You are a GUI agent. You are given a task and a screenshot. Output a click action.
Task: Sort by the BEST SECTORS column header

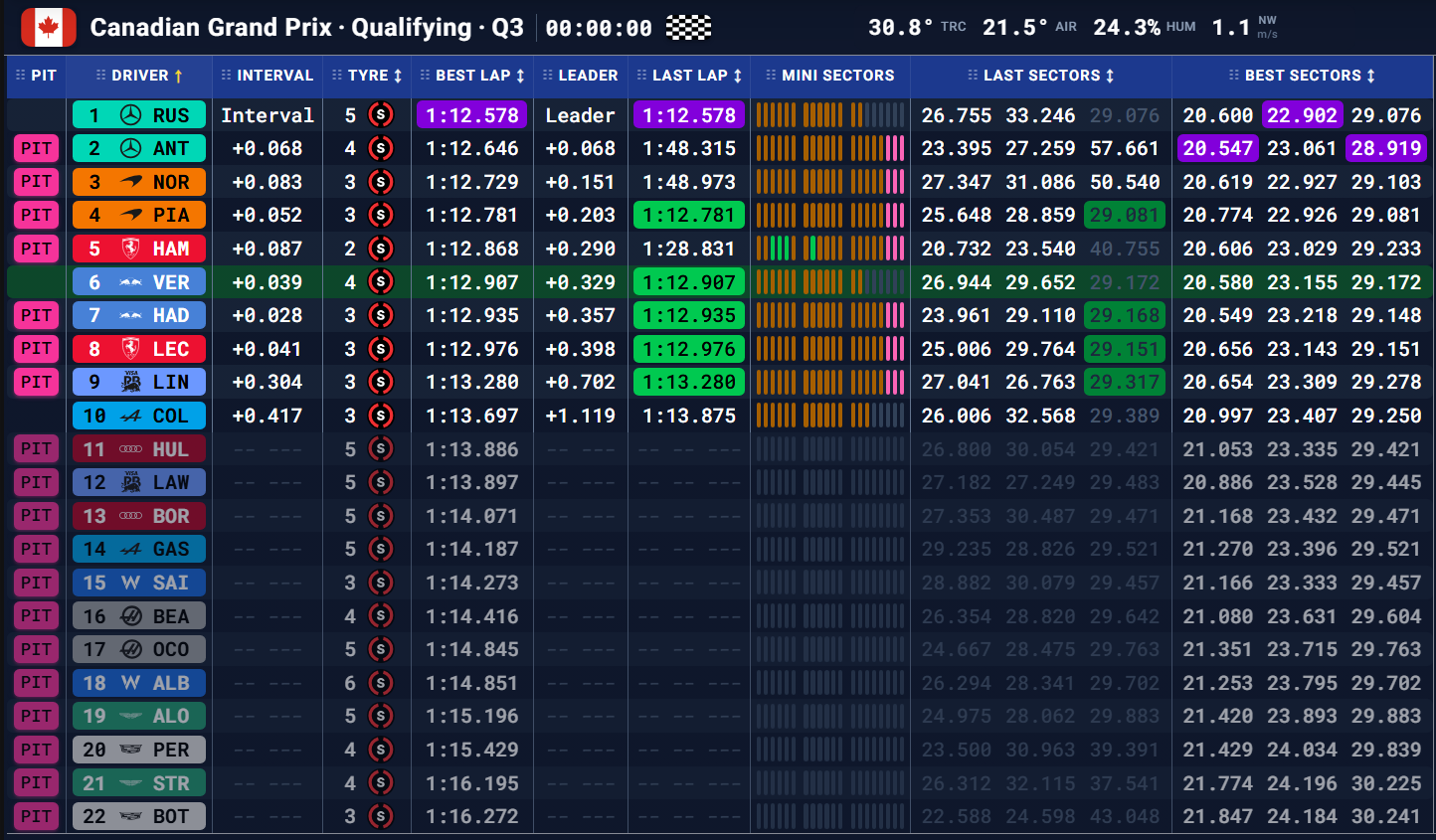tap(1302, 76)
